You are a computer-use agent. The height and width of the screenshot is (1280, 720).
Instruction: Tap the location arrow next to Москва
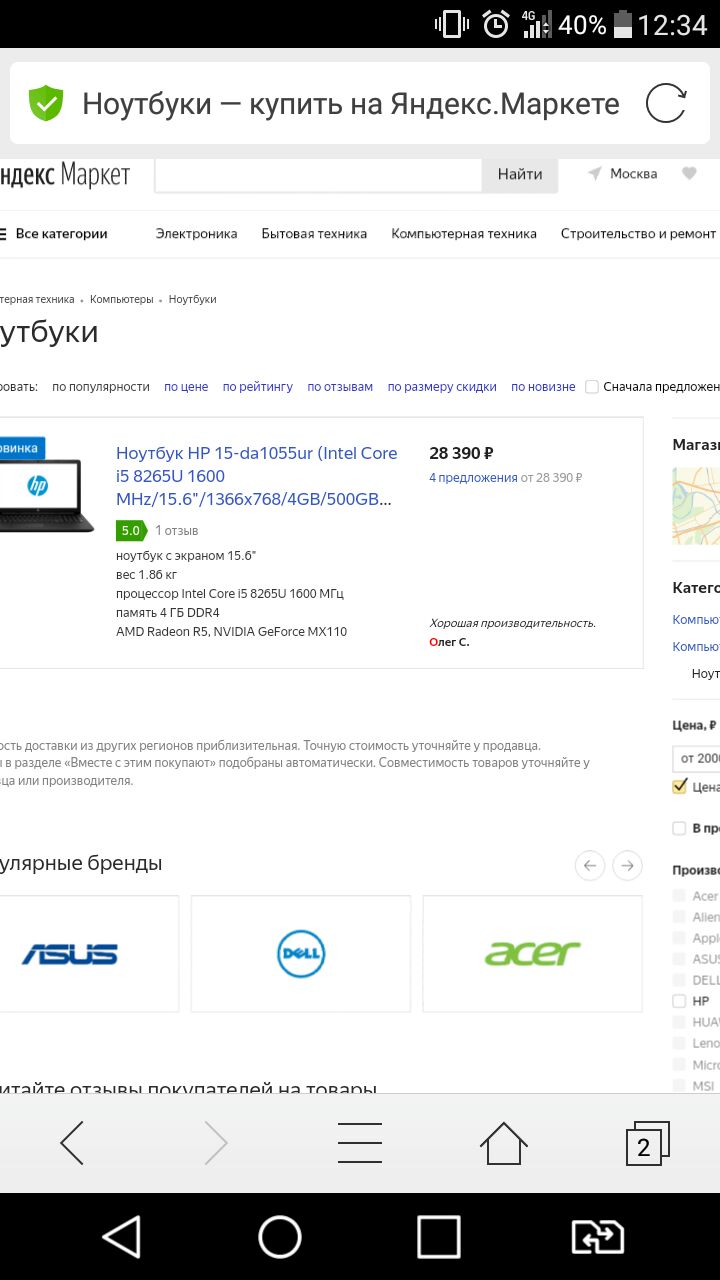tap(595, 174)
